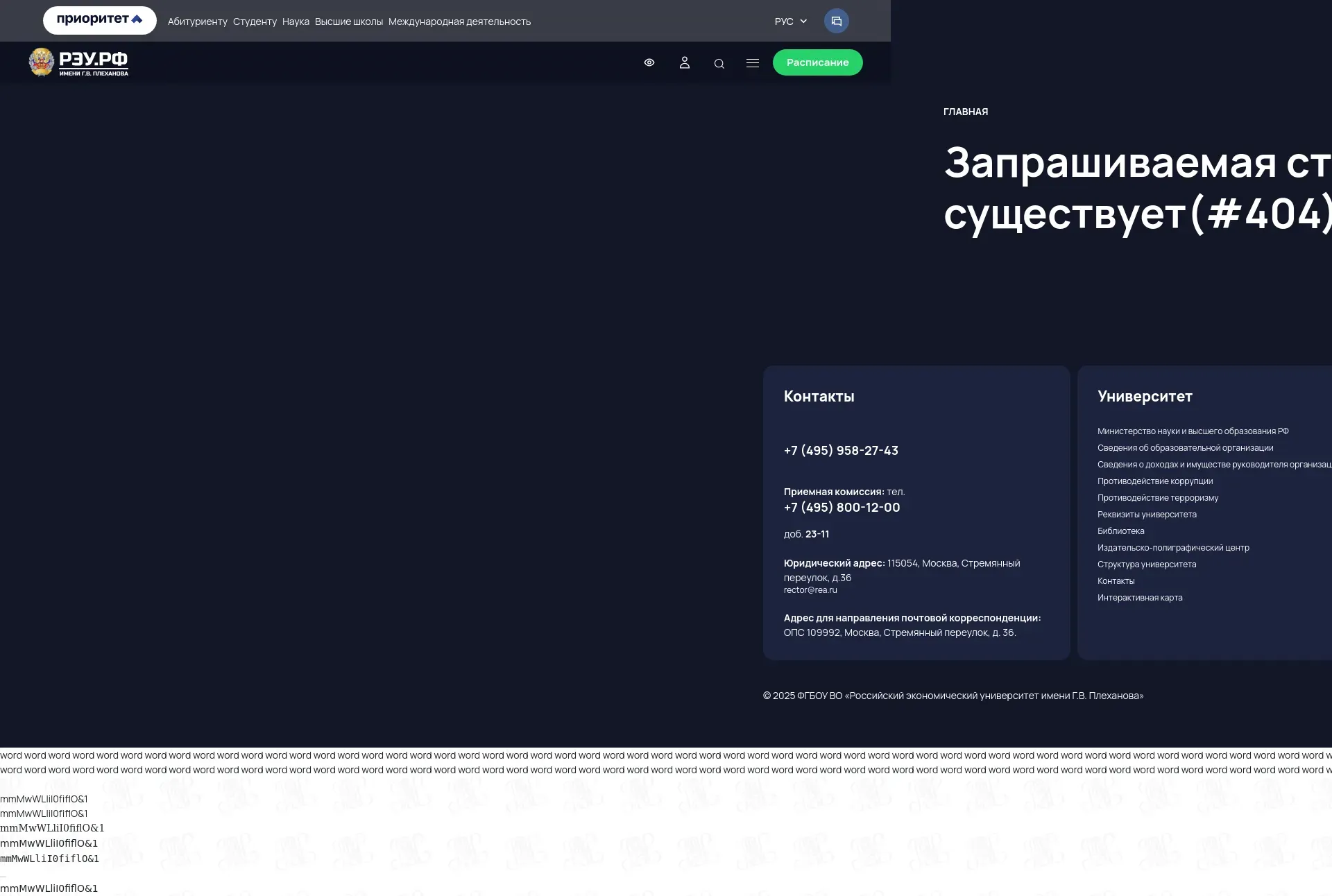The image size is (1332, 896).
Task: Open the Студенту menu item
Action: 255,21
